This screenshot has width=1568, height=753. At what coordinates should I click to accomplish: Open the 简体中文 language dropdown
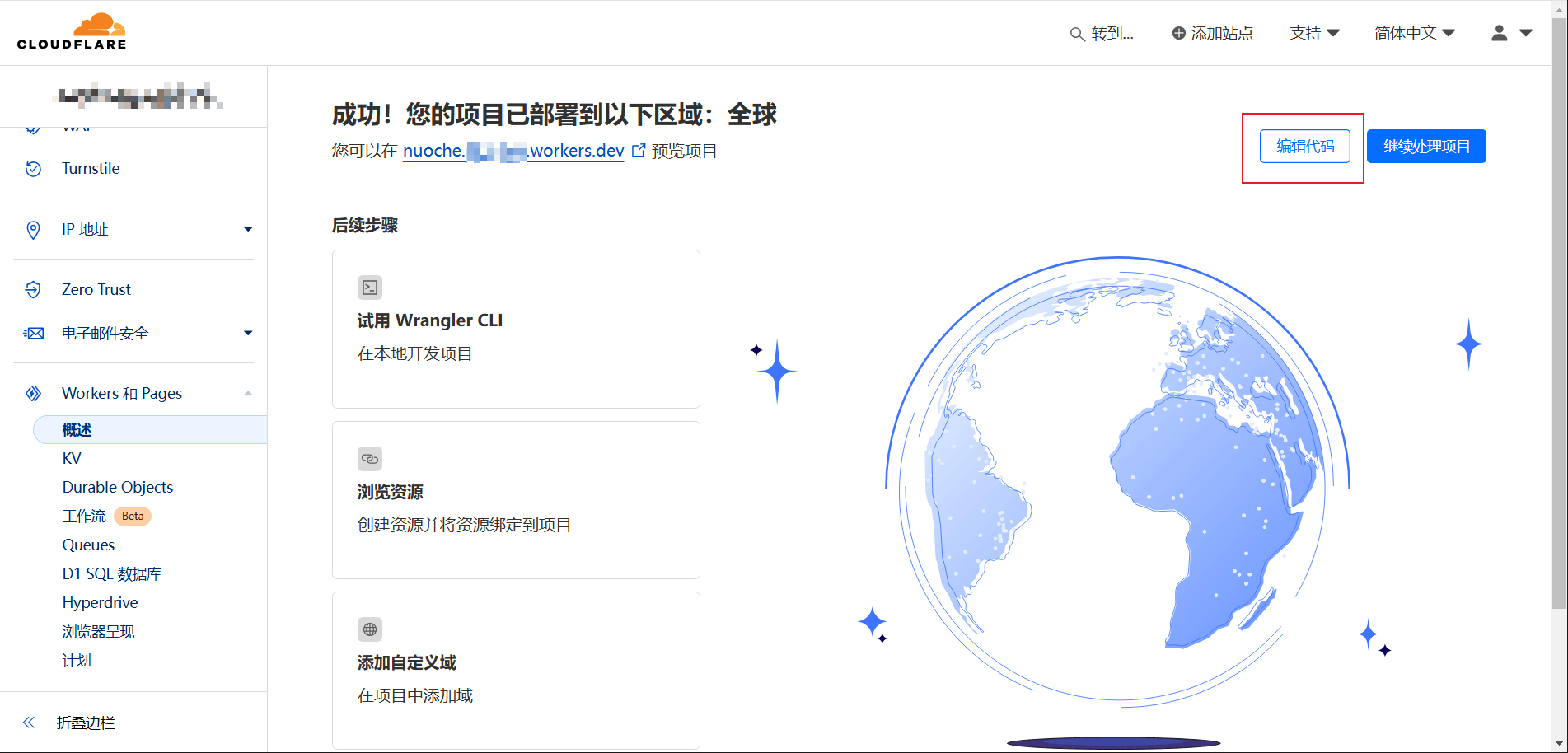click(1415, 33)
